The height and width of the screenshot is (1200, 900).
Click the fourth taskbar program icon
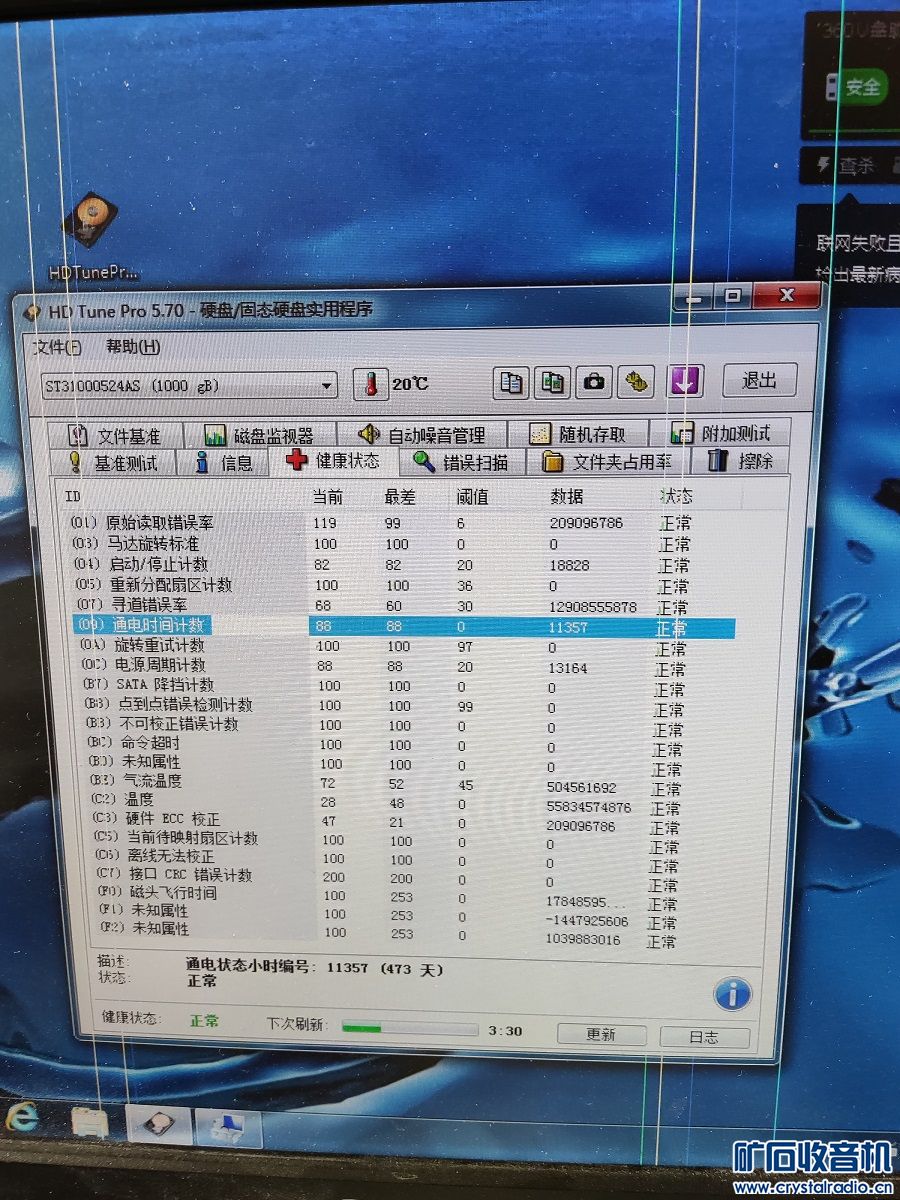(226, 1128)
